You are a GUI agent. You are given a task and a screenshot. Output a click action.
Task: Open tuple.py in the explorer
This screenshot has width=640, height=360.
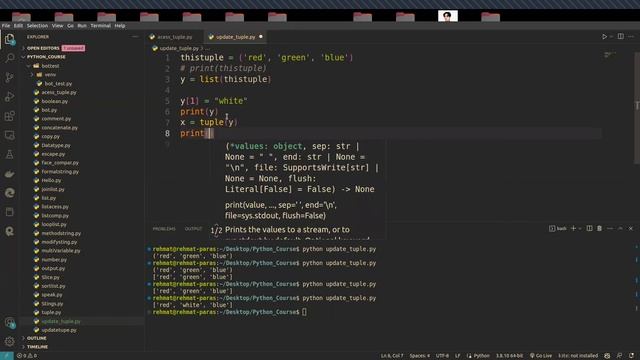point(51,312)
